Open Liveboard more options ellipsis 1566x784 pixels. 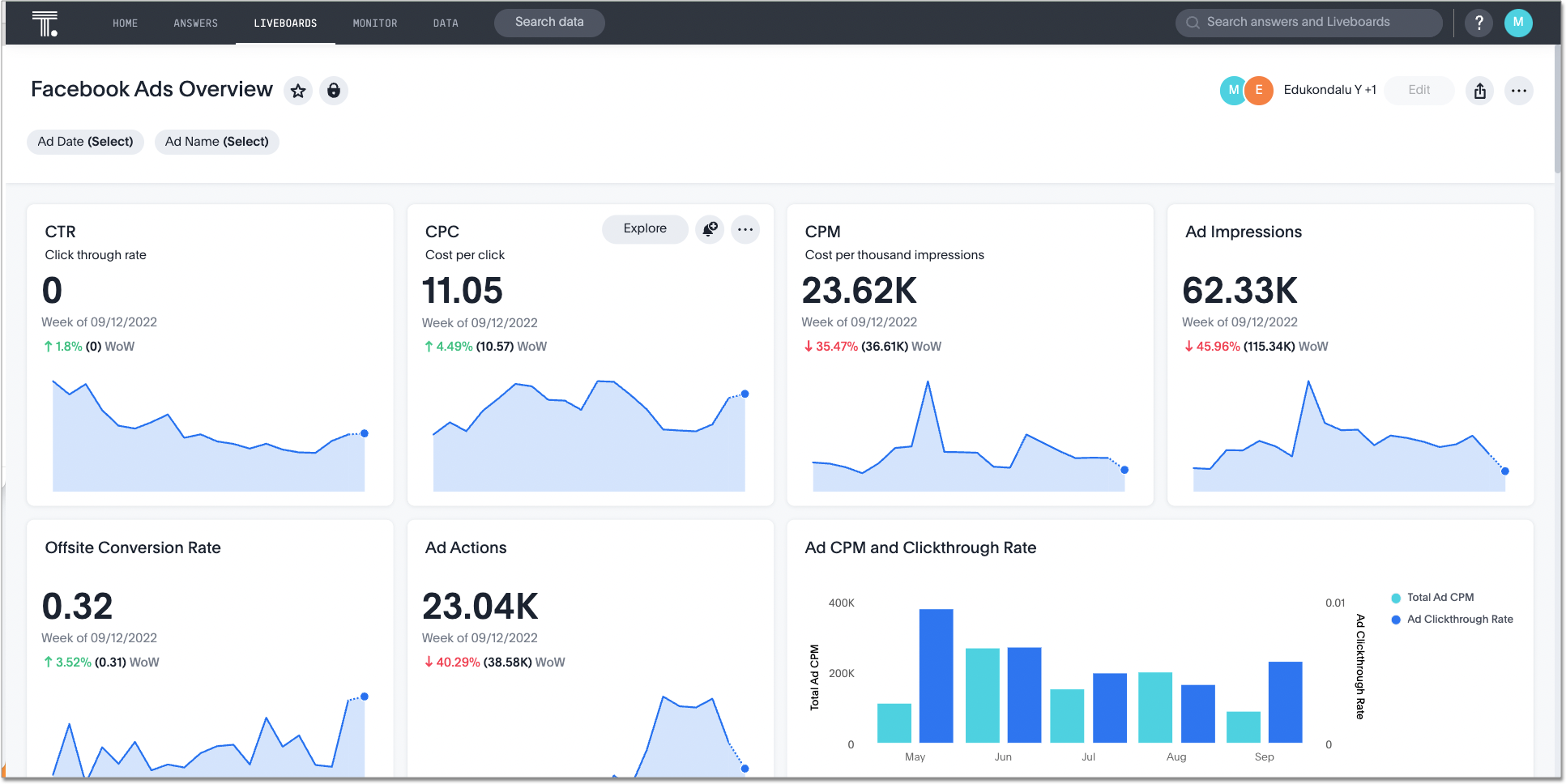(x=1518, y=91)
